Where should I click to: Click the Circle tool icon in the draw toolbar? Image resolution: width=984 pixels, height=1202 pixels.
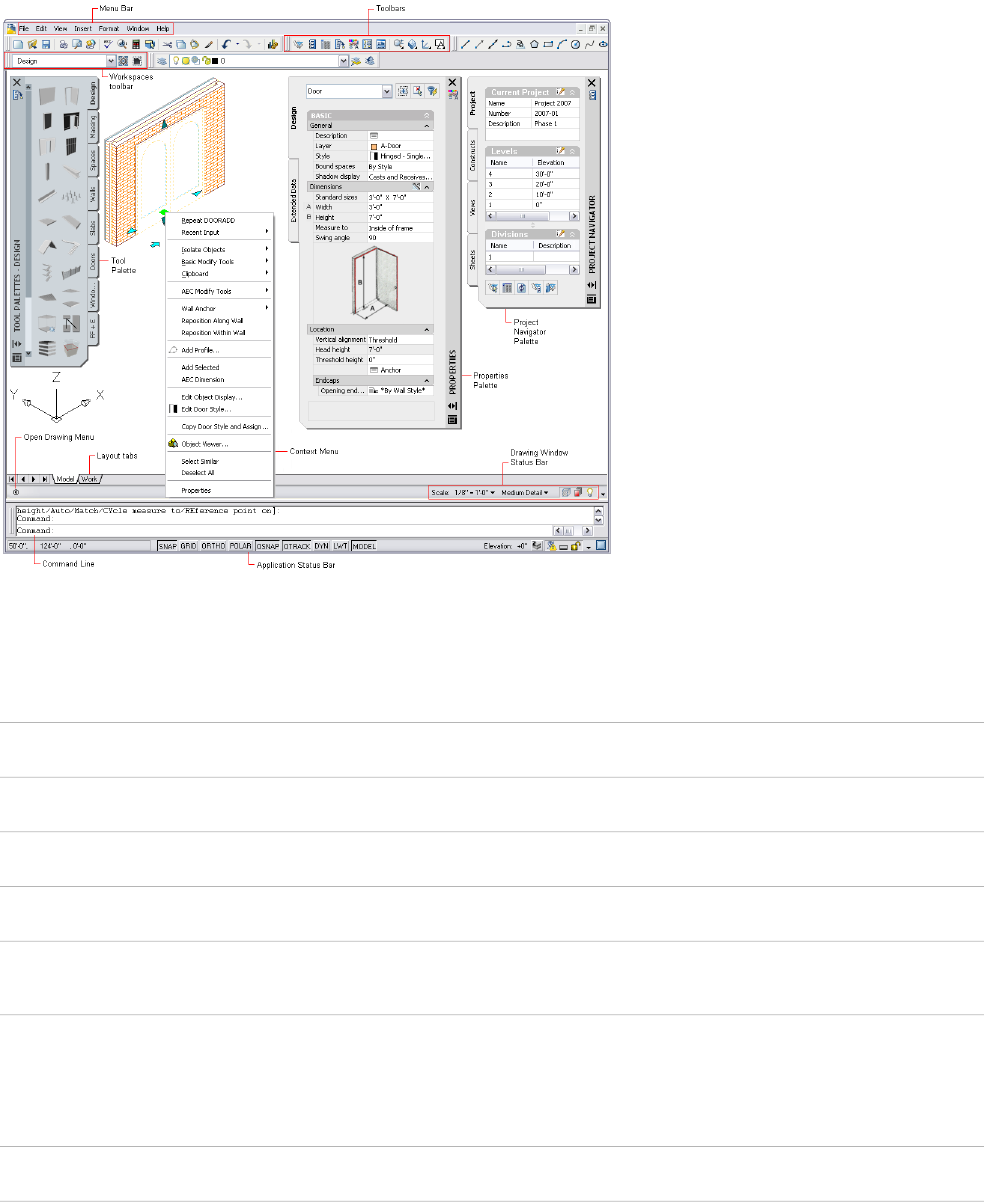[575, 44]
